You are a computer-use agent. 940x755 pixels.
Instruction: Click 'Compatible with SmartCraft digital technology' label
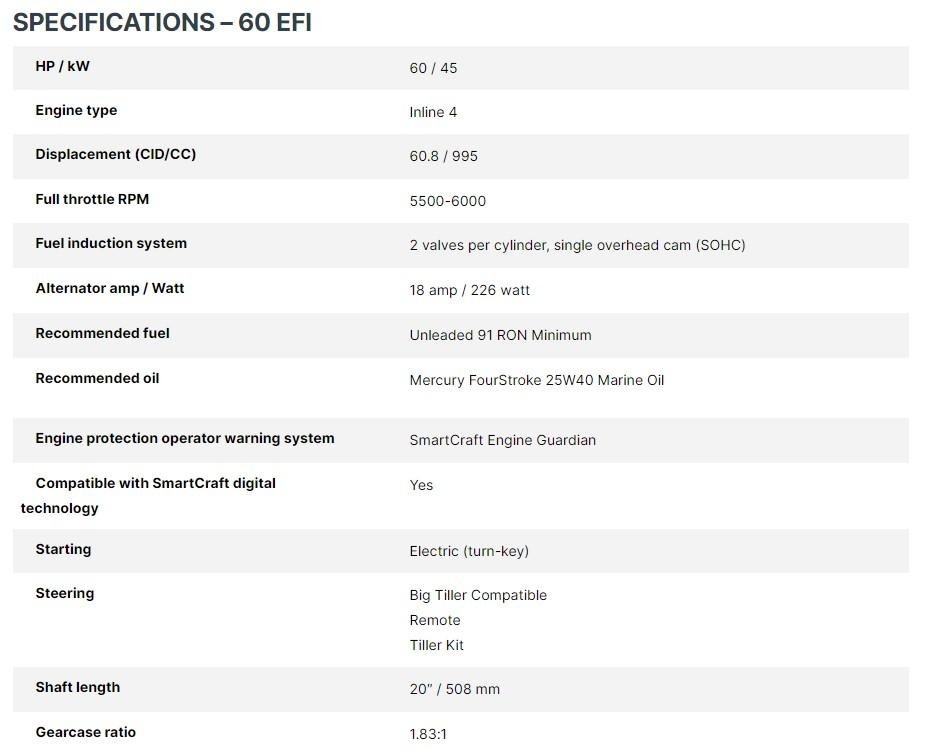[x=155, y=483]
